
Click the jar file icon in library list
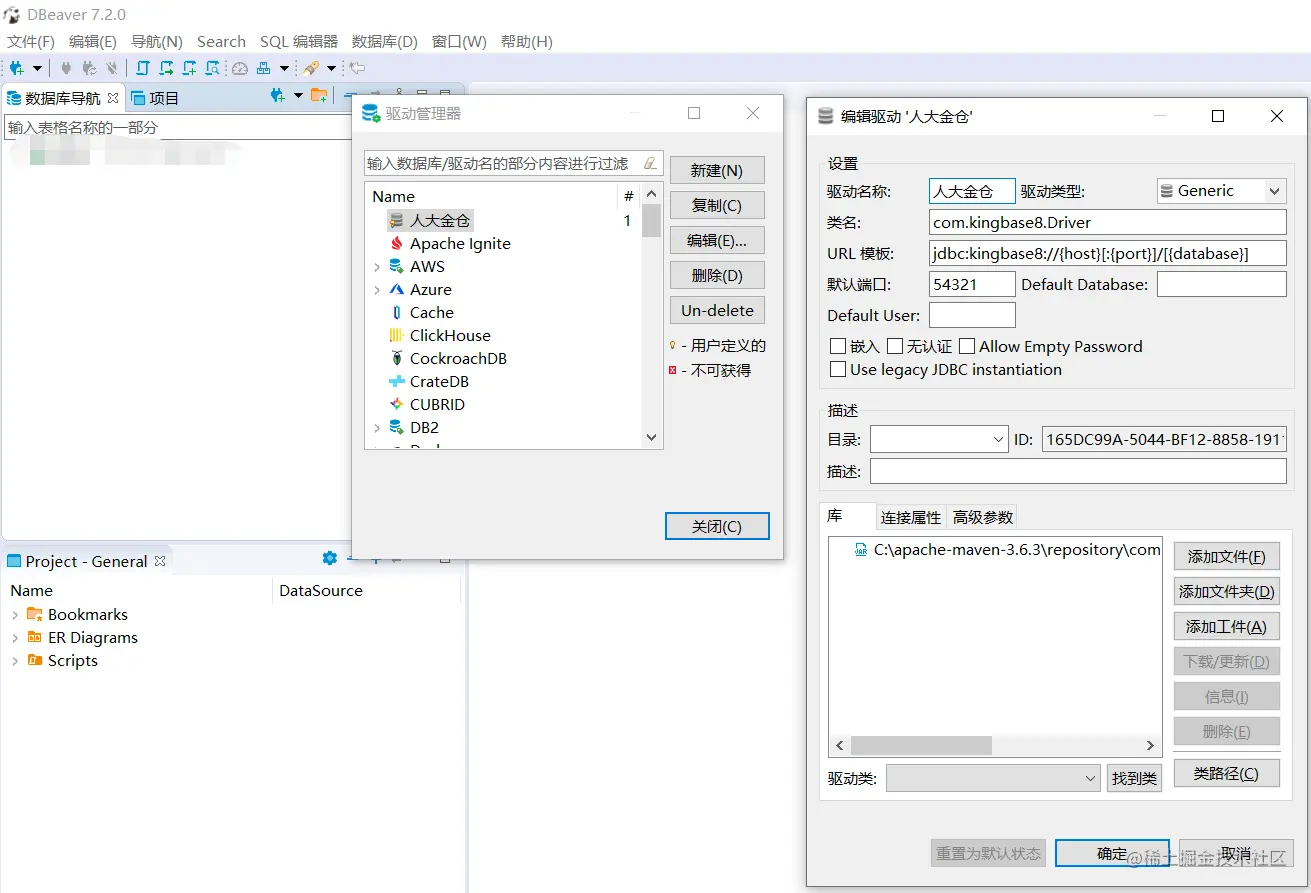click(862, 549)
